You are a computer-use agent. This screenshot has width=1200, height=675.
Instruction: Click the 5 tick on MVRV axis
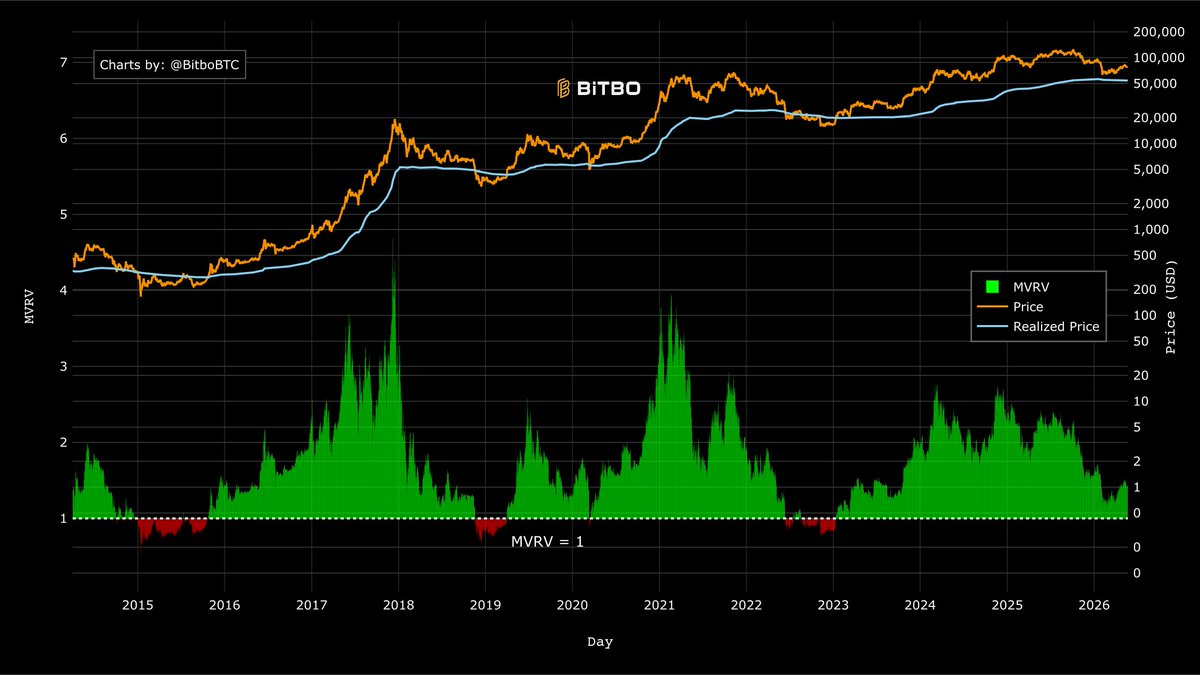click(63, 214)
